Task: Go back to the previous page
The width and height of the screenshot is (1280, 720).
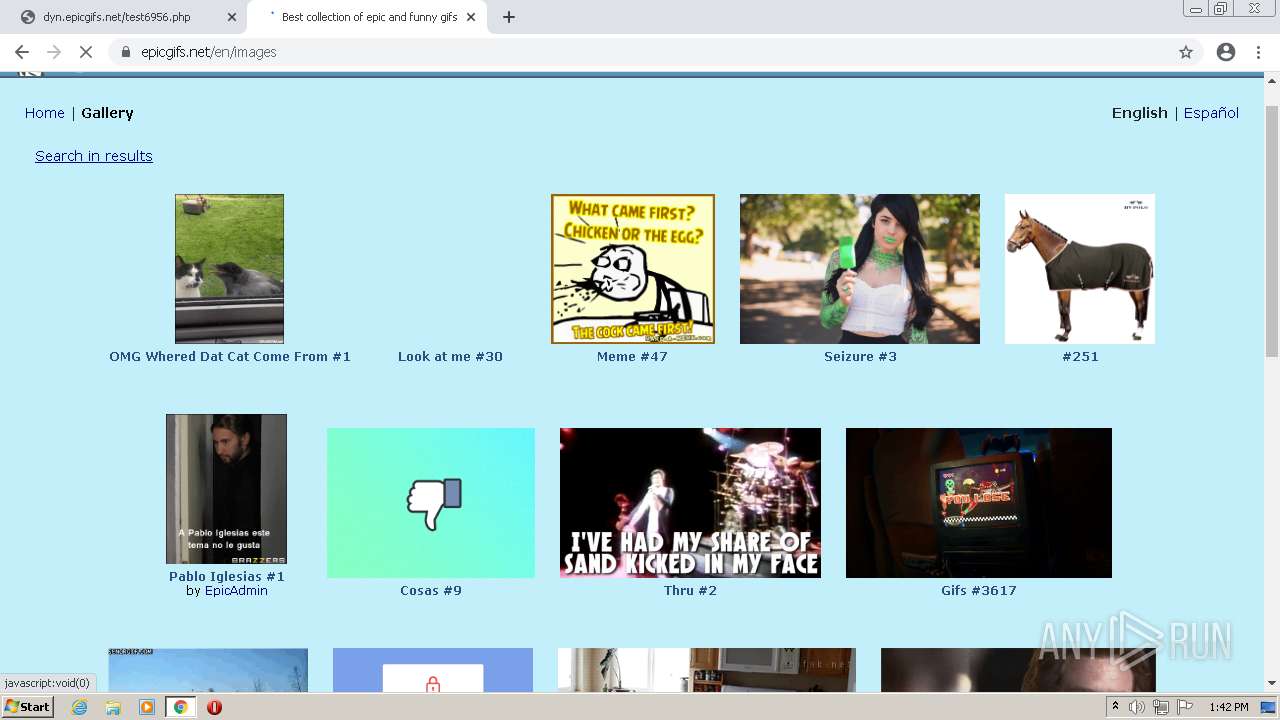Action: [x=22, y=52]
